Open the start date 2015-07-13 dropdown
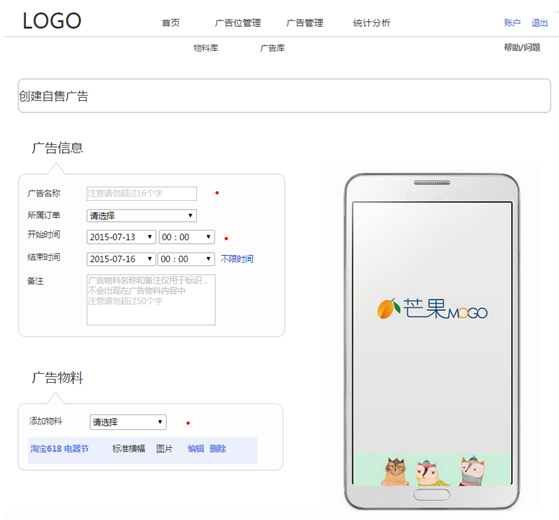 [x=121, y=237]
